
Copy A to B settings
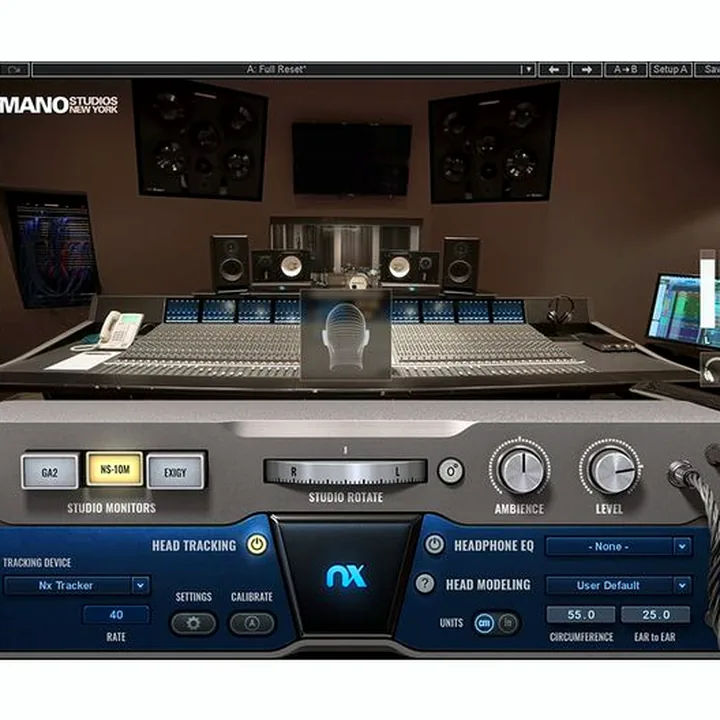tap(625, 70)
